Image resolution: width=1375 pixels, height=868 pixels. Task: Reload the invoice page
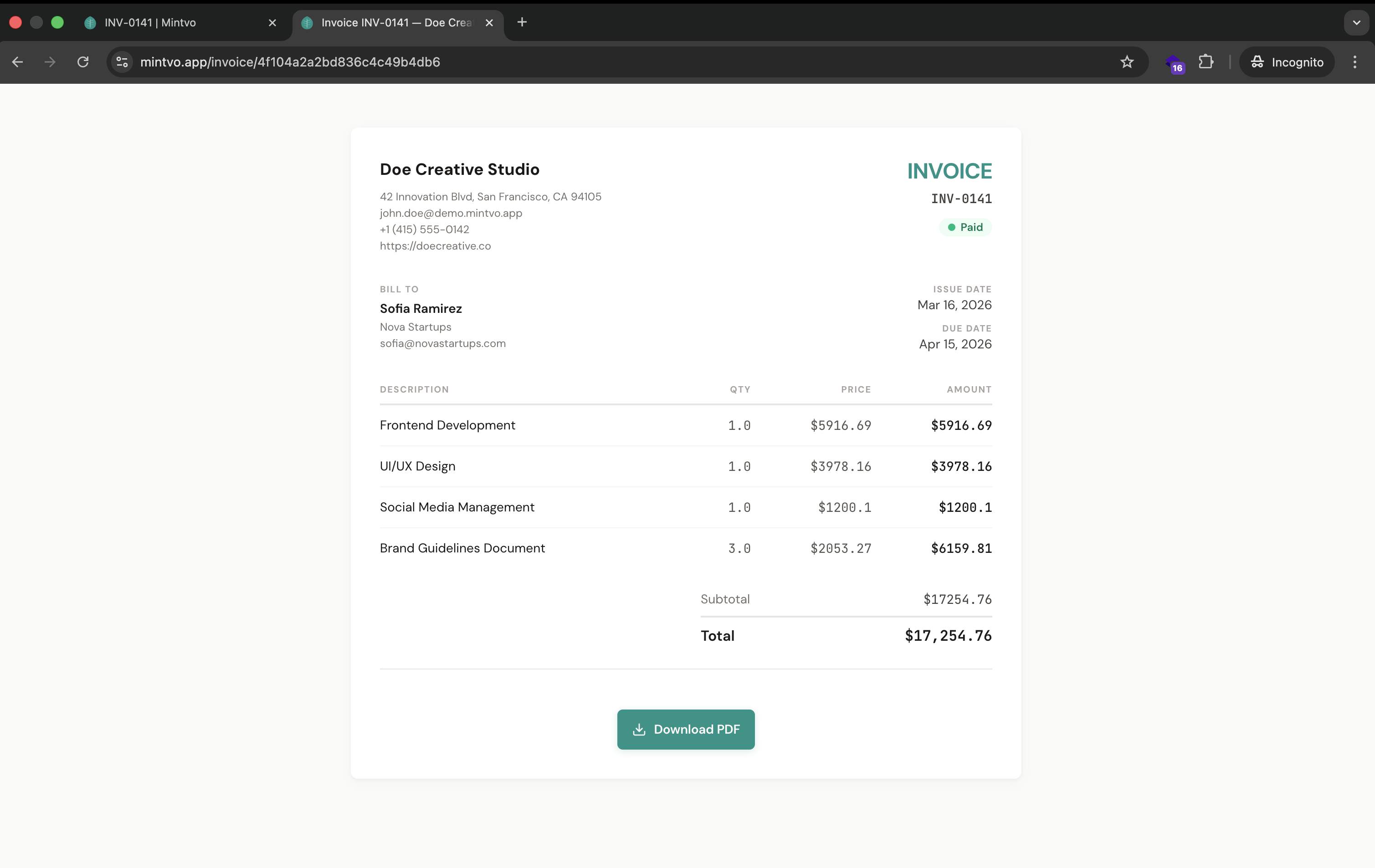[x=83, y=62]
